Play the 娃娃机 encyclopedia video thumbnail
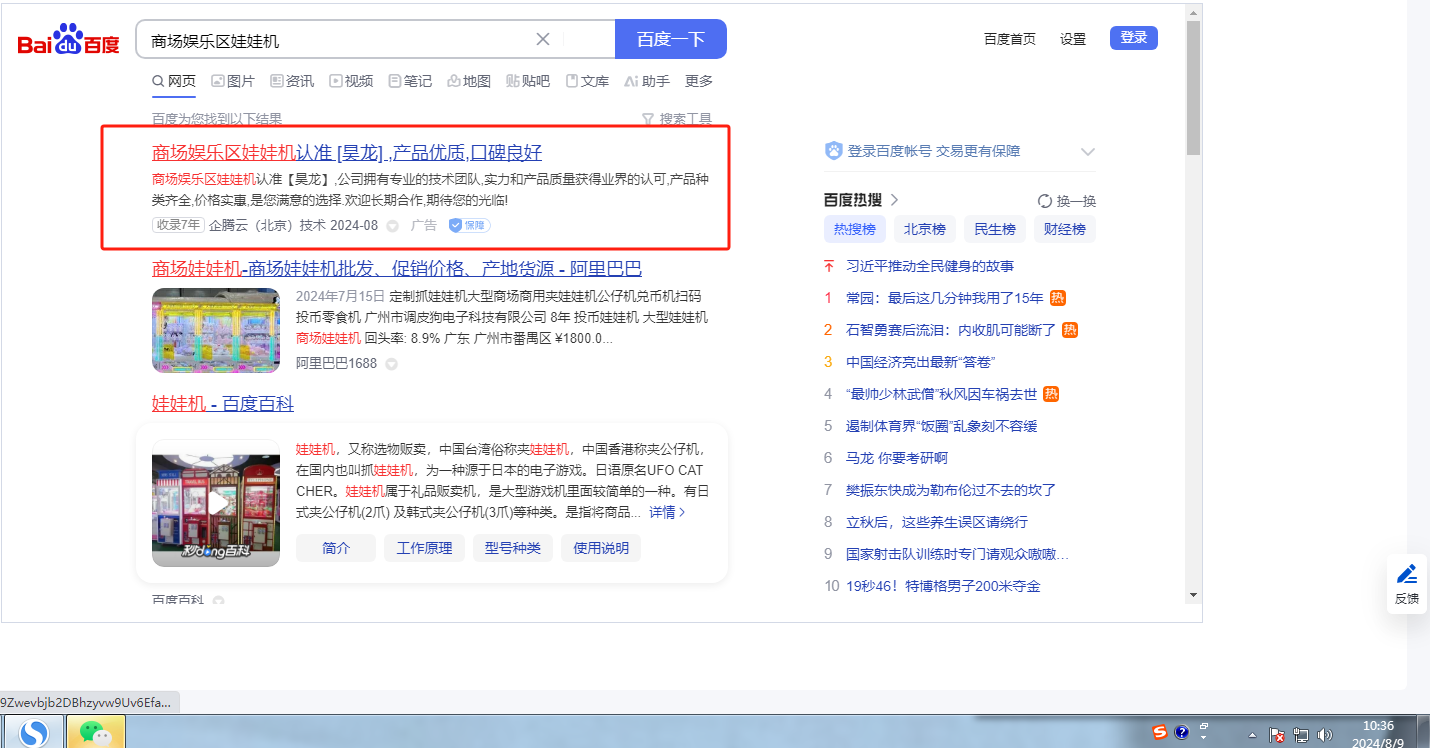The image size is (1430, 748). click(216, 503)
